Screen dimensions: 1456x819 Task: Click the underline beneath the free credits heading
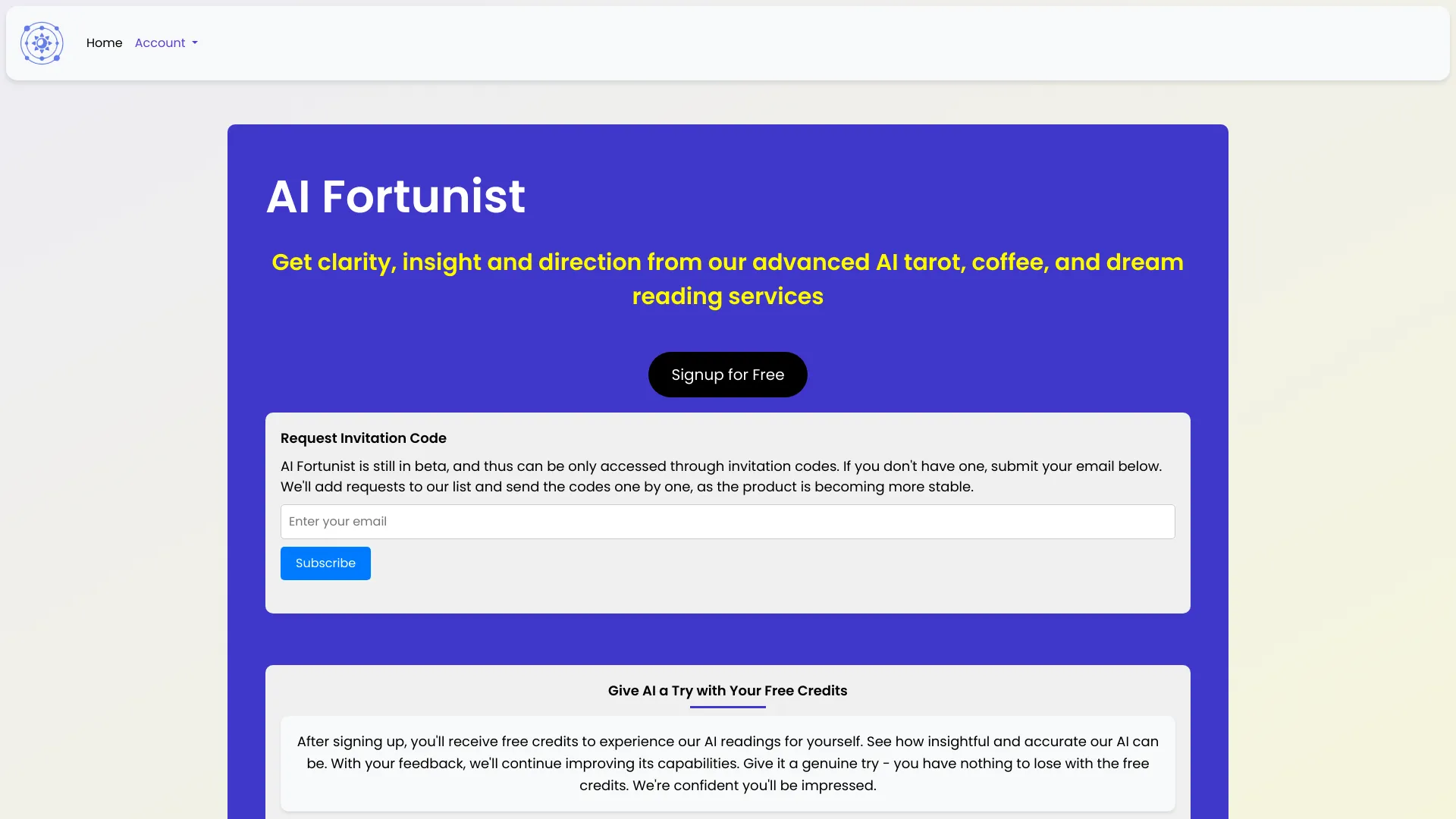727,707
